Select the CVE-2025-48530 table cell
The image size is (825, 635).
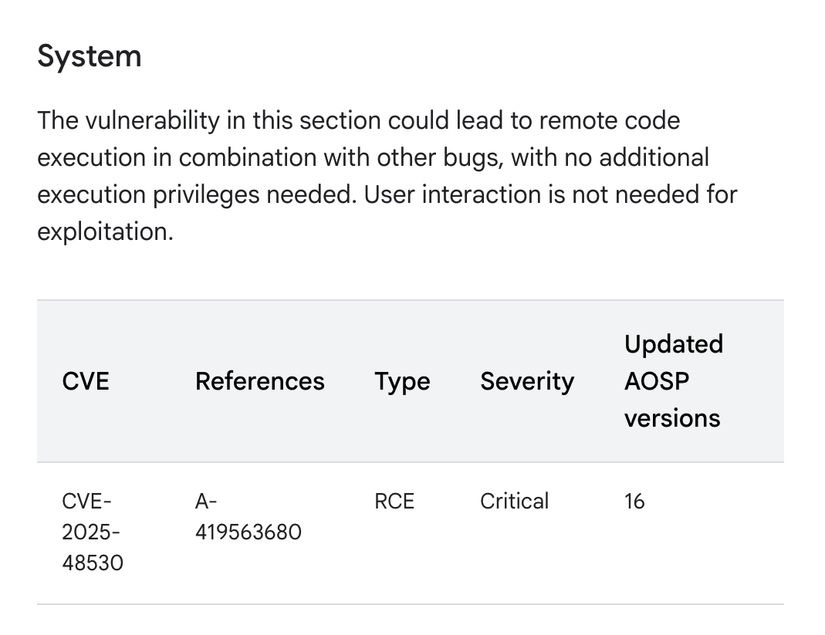click(93, 532)
